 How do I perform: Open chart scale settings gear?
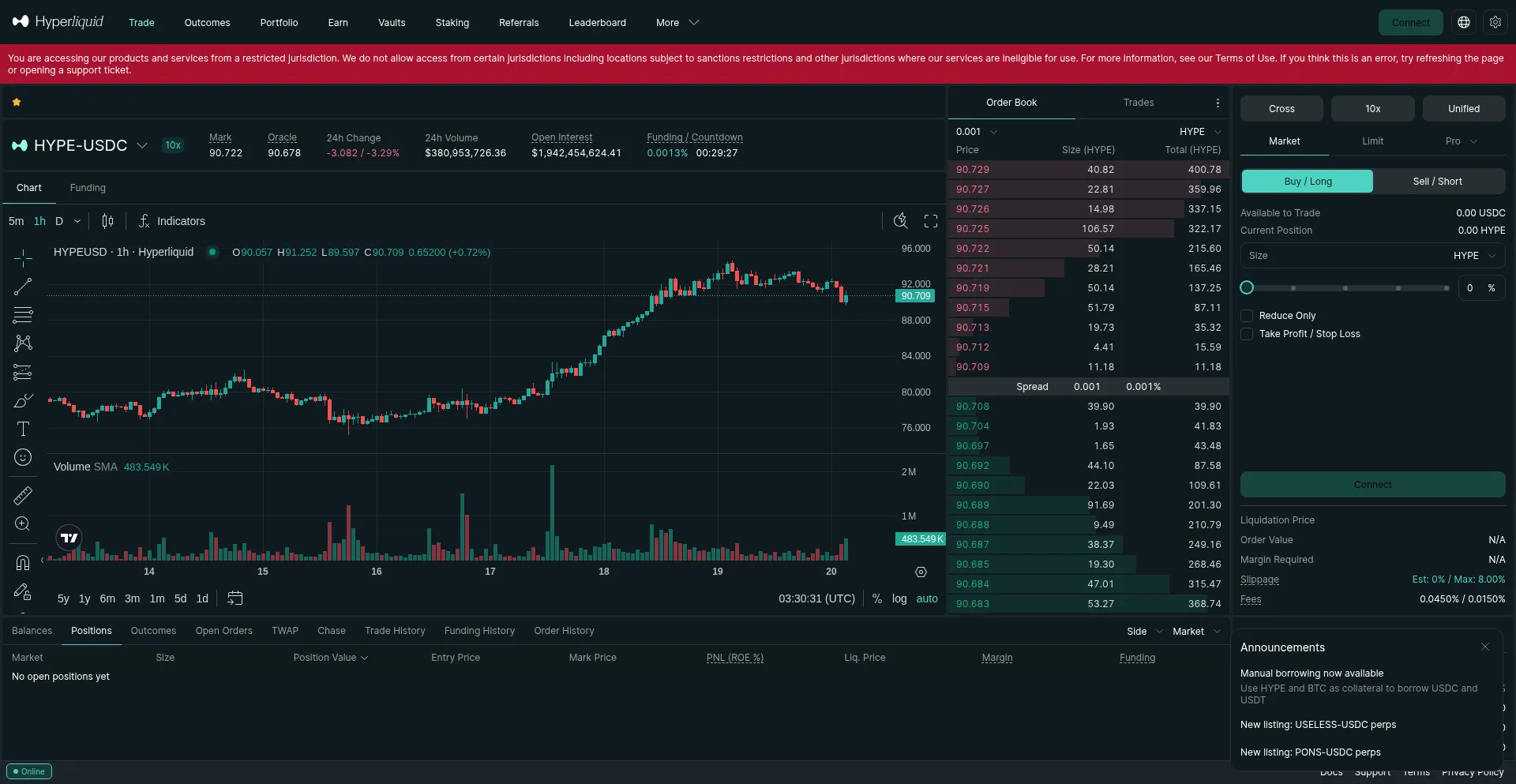coord(921,572)
